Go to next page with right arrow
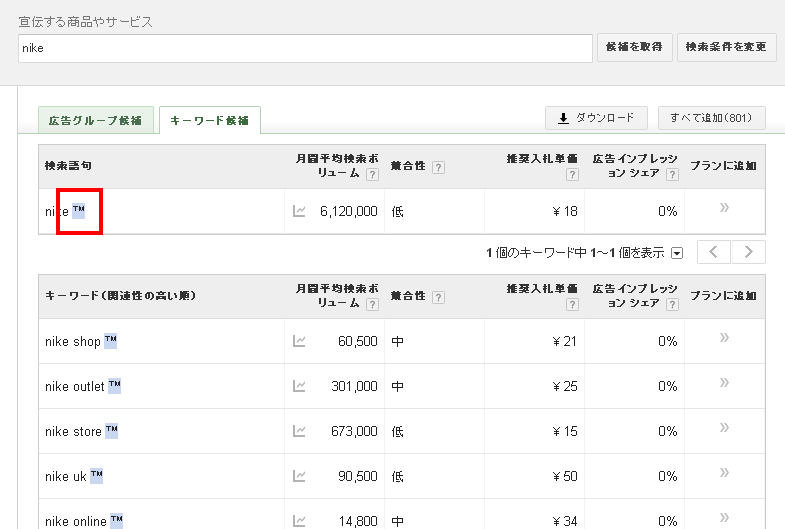This screenshot has width=785, height=529. tap(748, 252)
